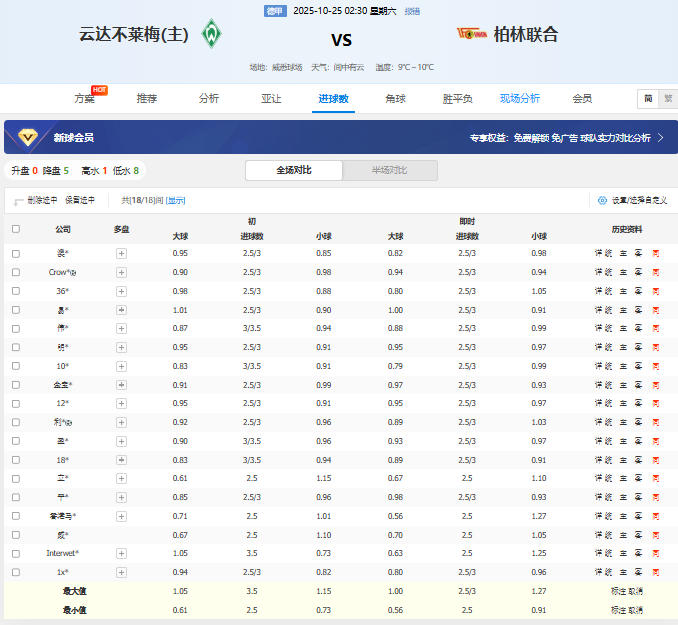Image resolution: width=678 pixels, height=625 pixels.
Task: Switch to 半场对比 half-time comparison
Action: (x=389, y=170)
